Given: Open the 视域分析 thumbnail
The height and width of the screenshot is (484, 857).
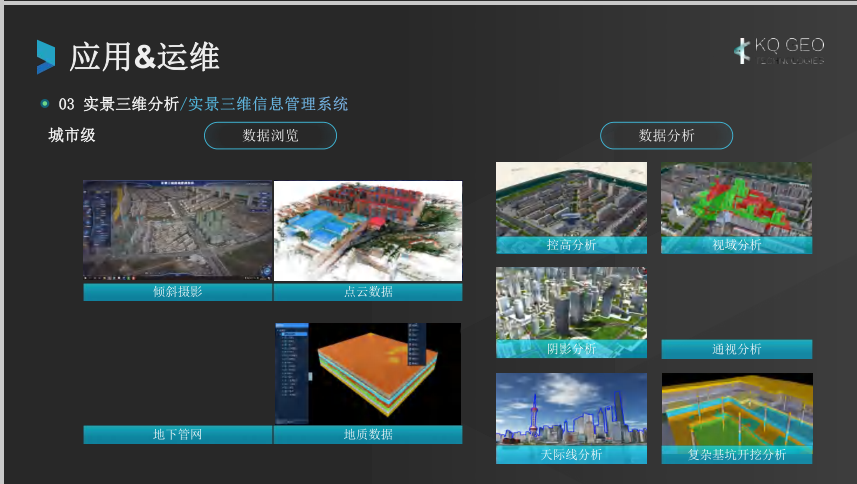Looking at the screenshot, I should (736, 200).
